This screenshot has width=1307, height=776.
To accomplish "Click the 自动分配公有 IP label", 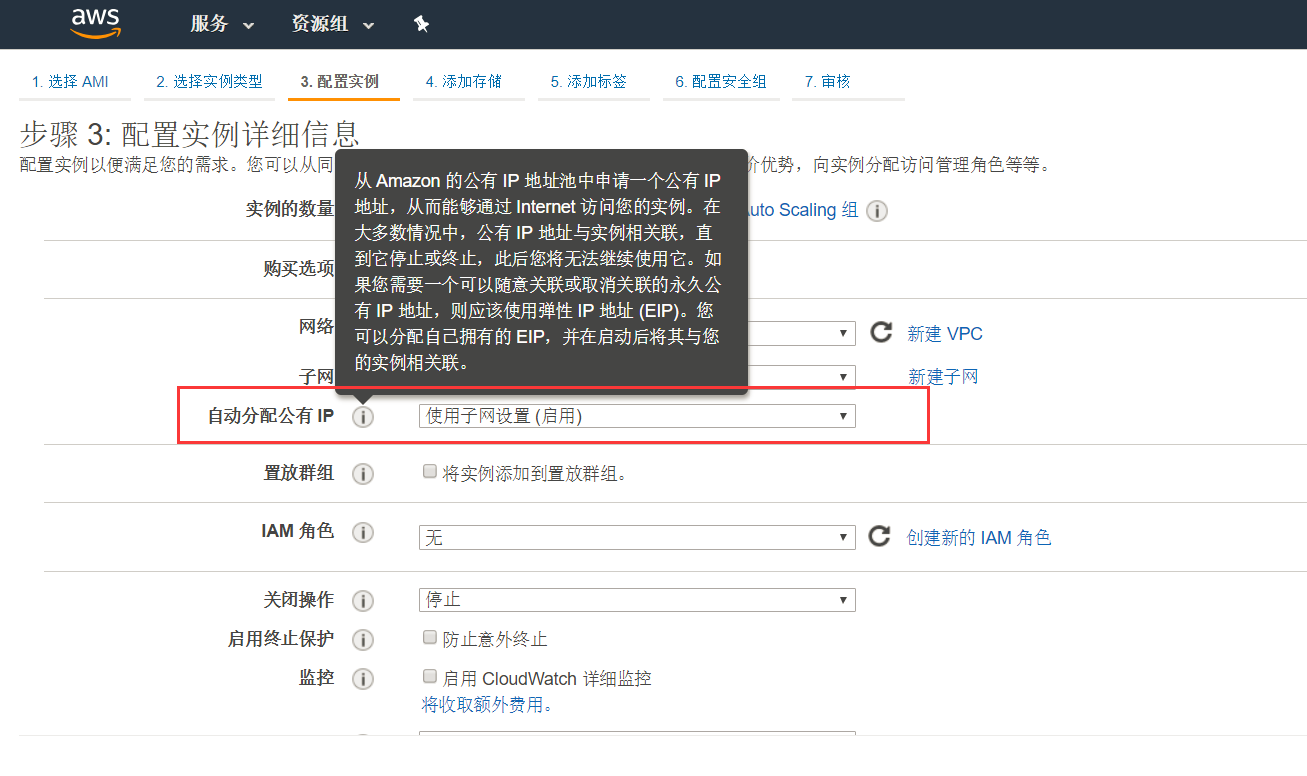I will [x=271, y=416].
